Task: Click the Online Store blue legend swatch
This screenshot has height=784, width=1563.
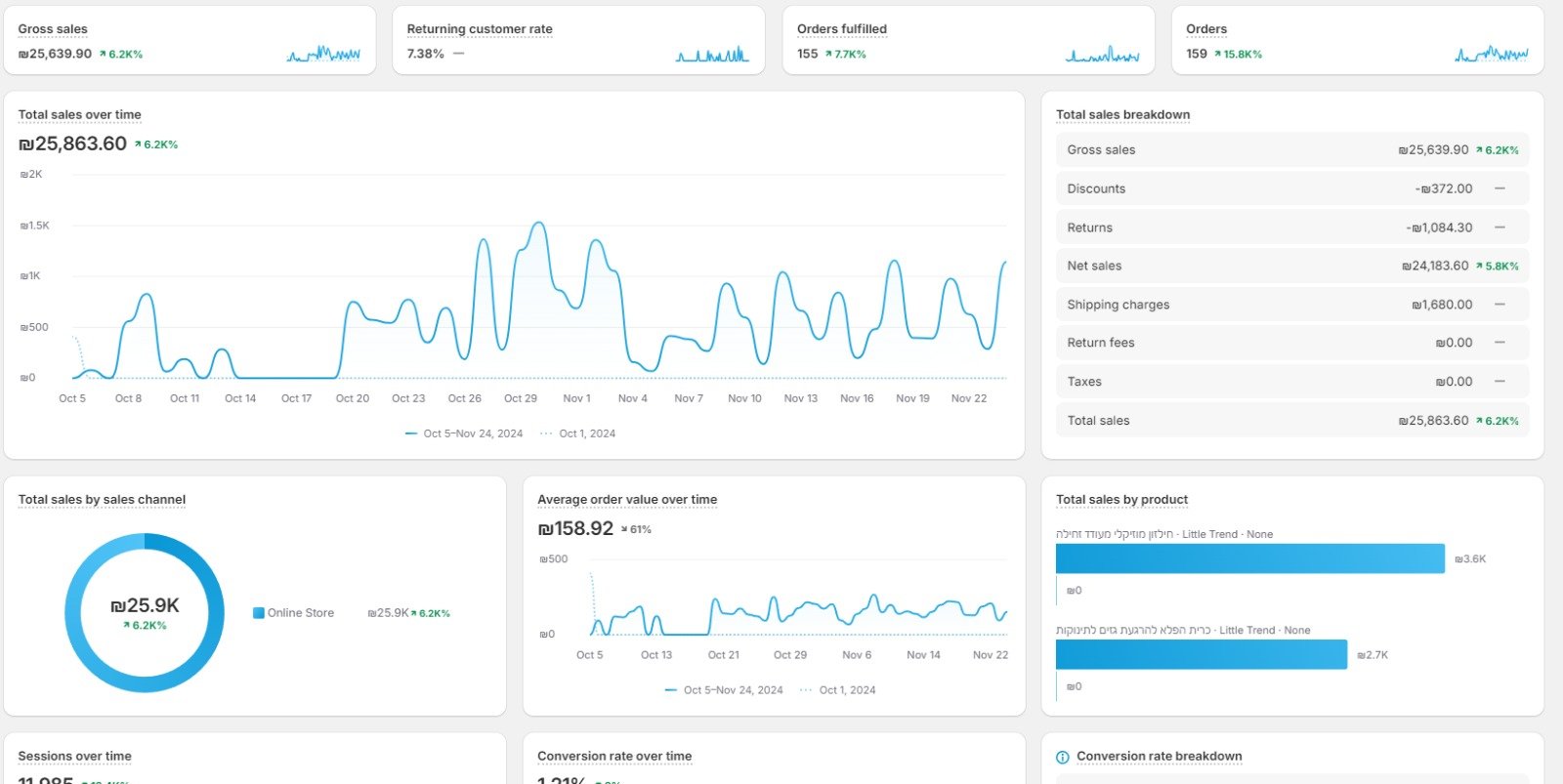Action: tap(259, 613)
